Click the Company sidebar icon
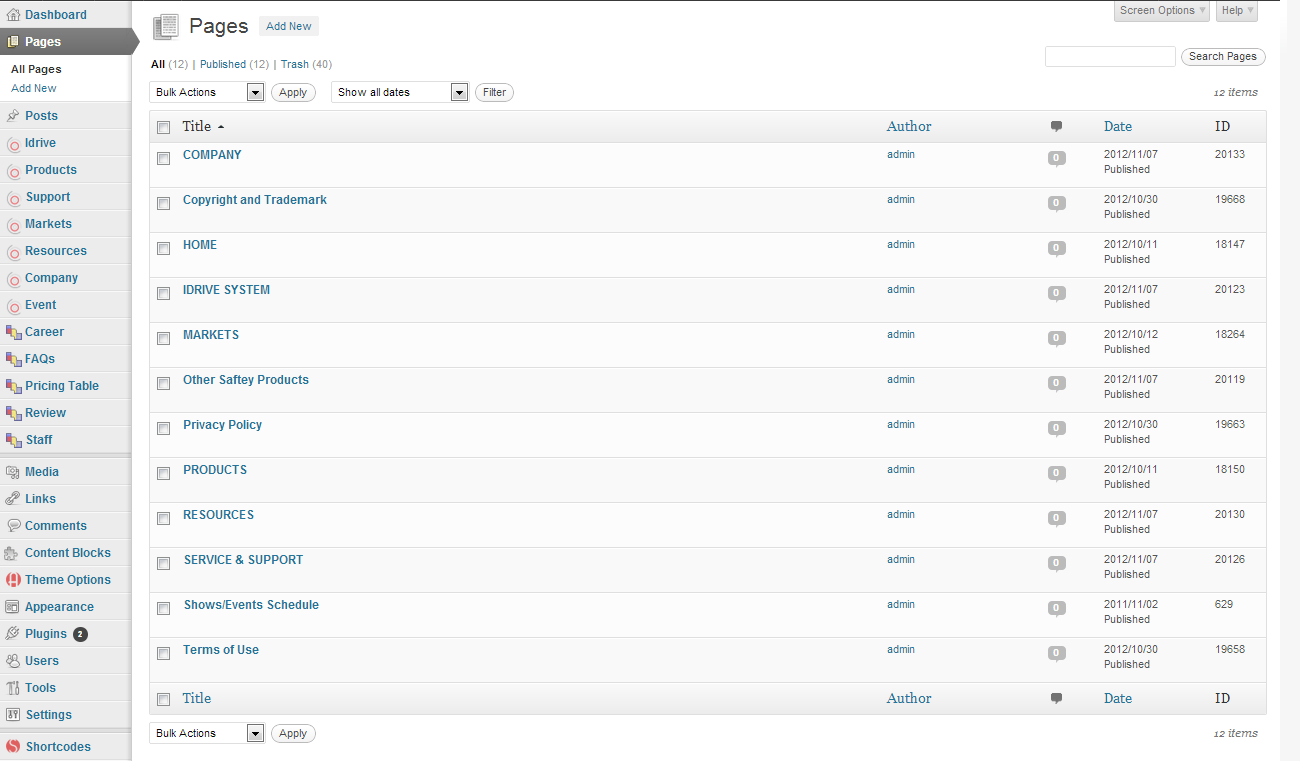This screenshot has height=761, width=1300. tap(13, 279)
